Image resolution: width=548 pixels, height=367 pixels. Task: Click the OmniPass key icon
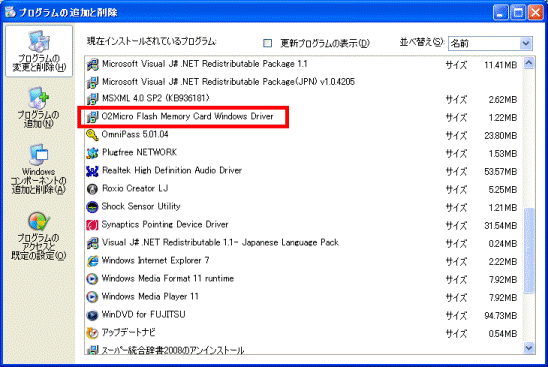[x=92, y=135]
